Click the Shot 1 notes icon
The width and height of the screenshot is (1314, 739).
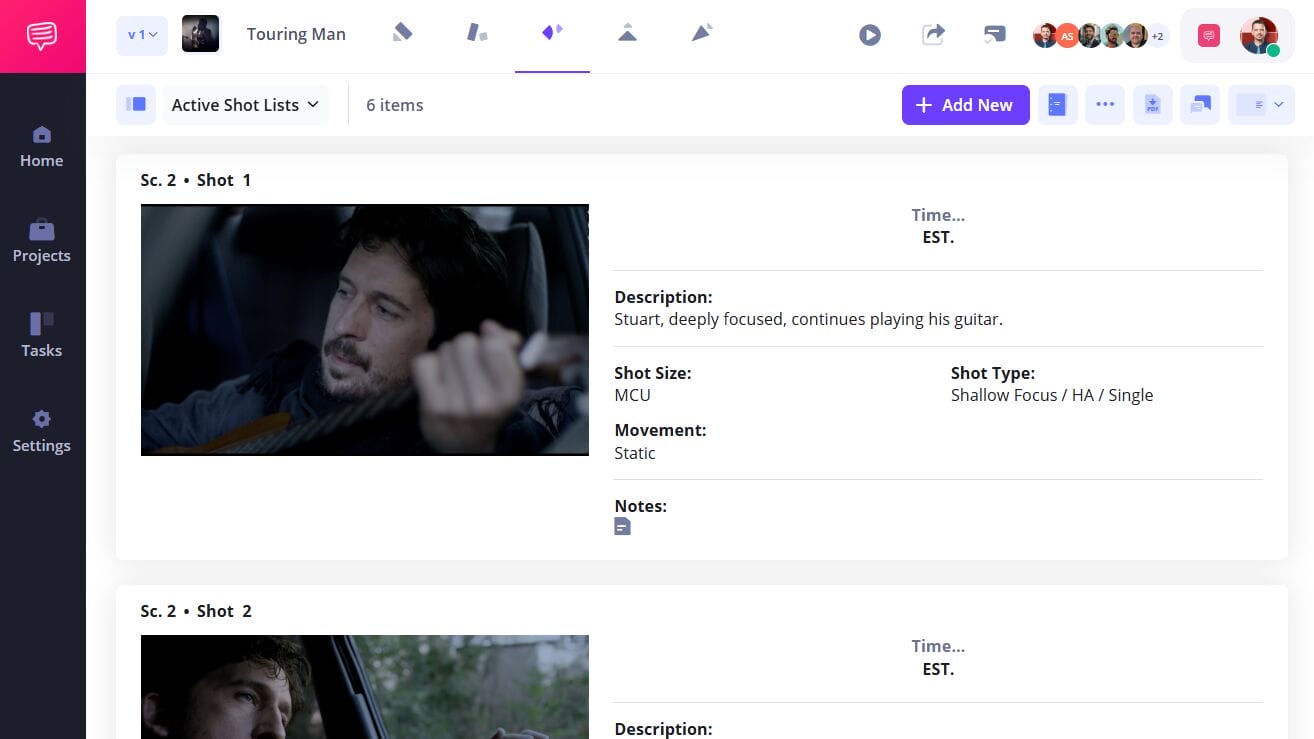click(622, 527)
